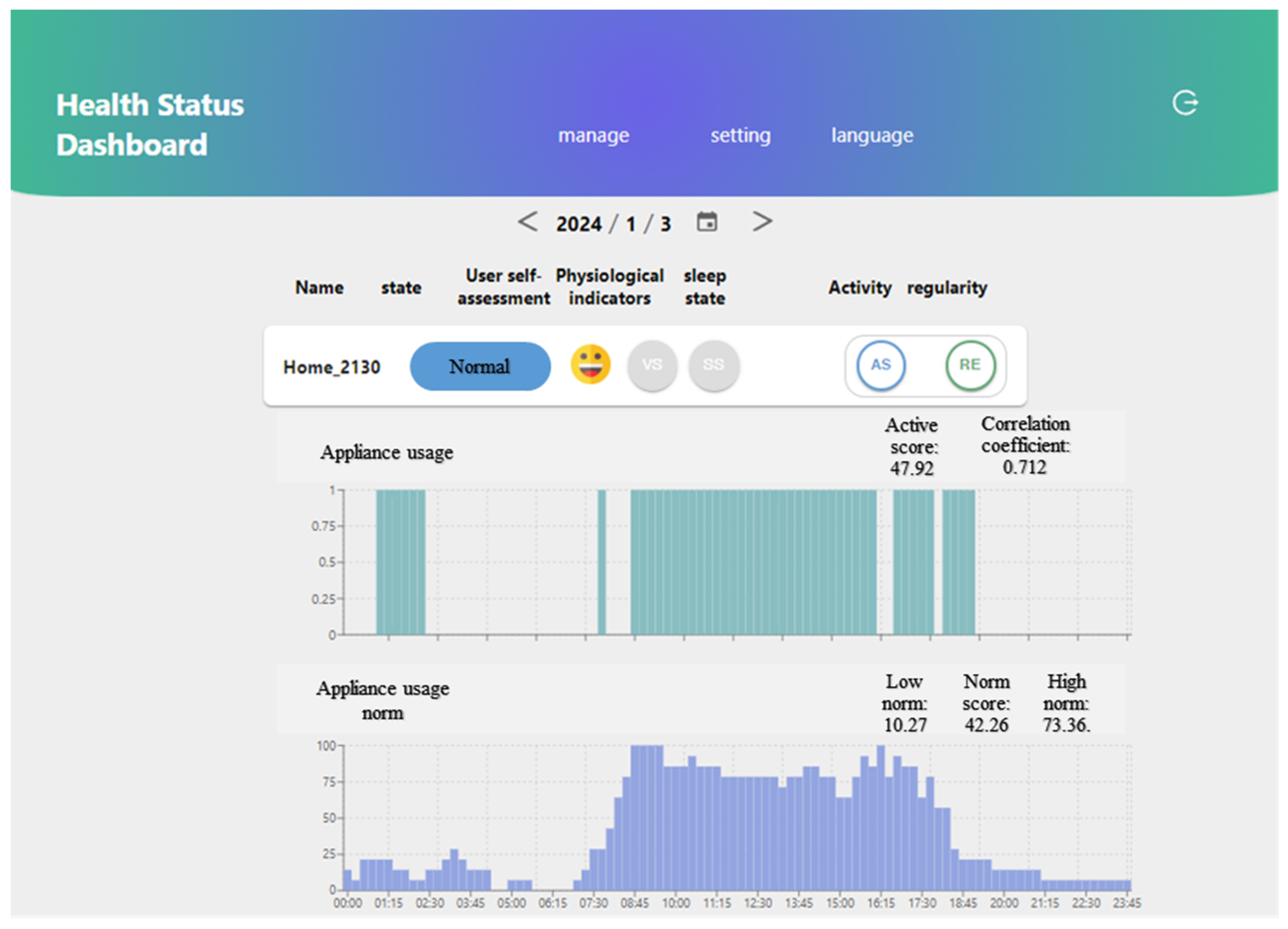Advance to next day with right arrow
1288x929 pixels.
(762, 221)
